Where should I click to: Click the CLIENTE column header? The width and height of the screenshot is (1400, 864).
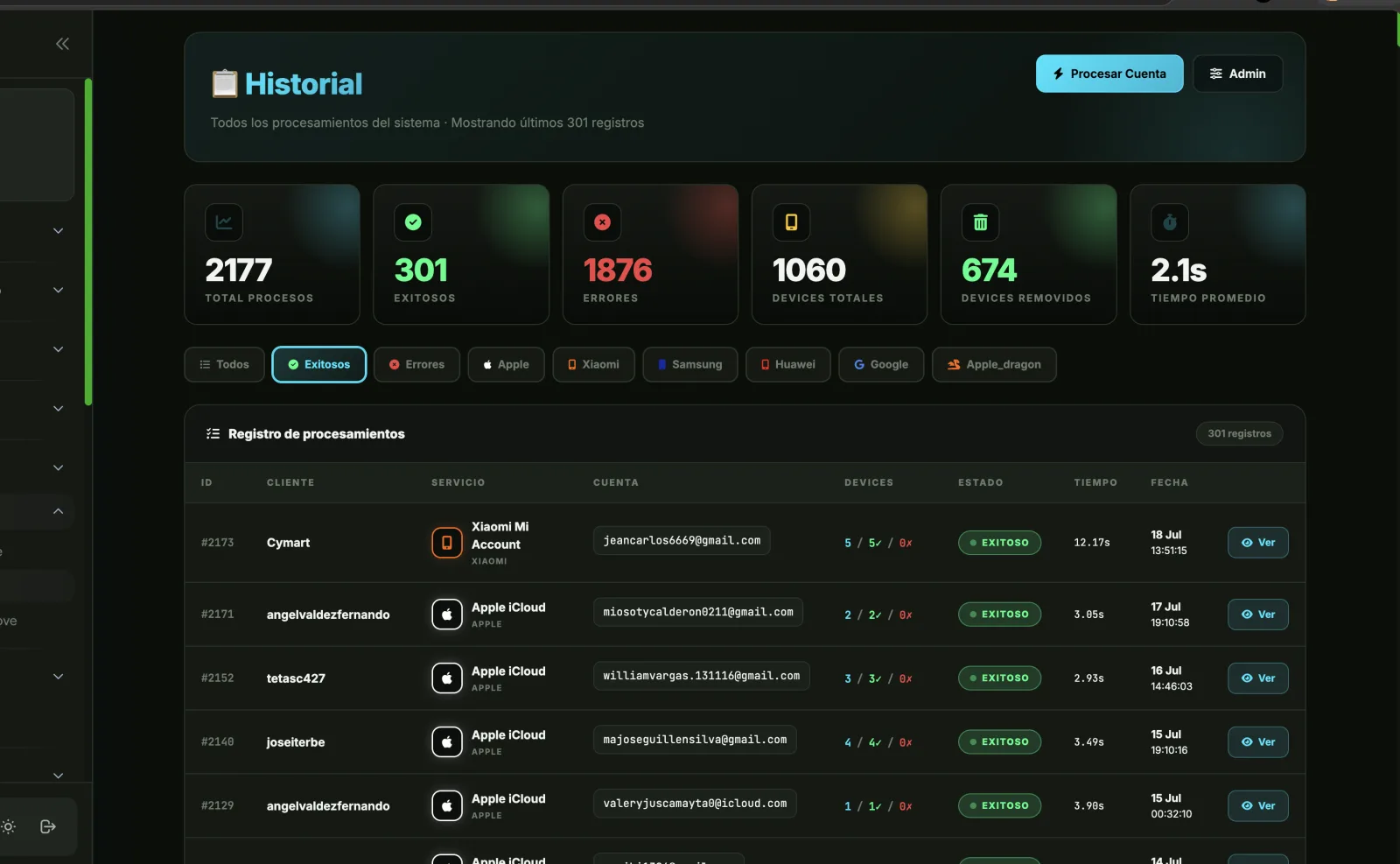290,482
